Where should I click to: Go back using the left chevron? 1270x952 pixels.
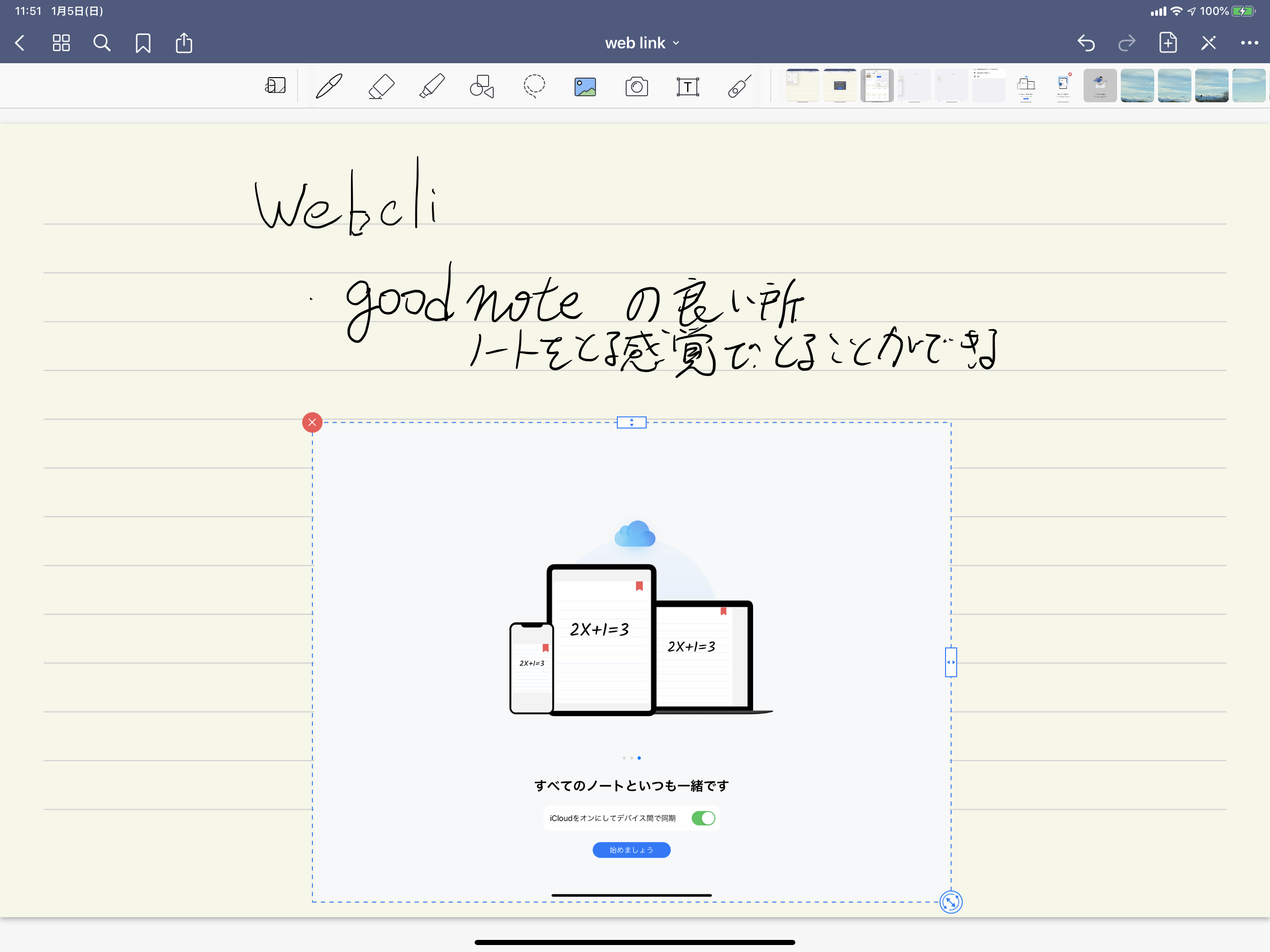pyautogui.click(x=20, y=43)
